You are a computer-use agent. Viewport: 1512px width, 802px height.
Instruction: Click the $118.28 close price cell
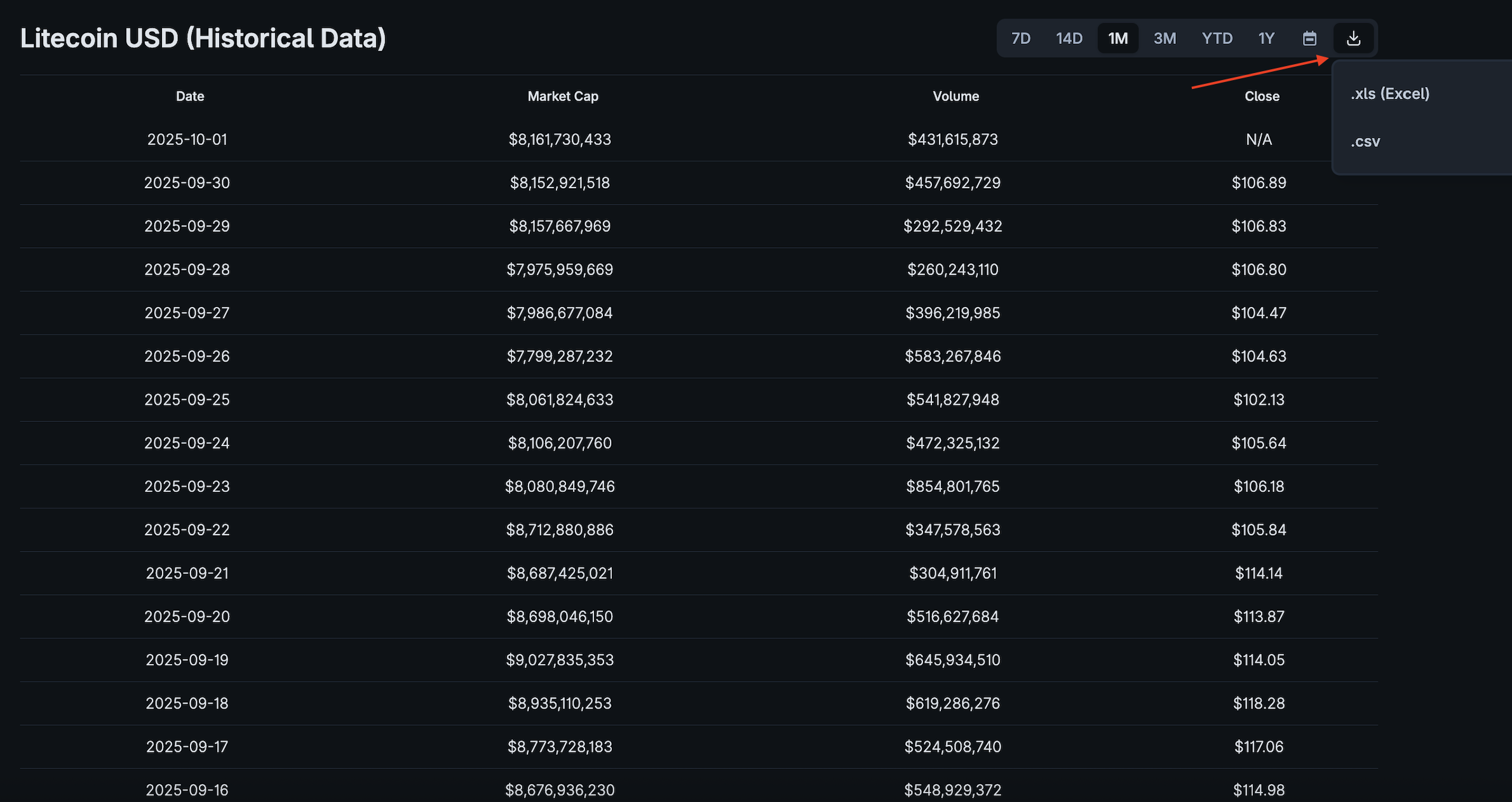(1259, 703)
